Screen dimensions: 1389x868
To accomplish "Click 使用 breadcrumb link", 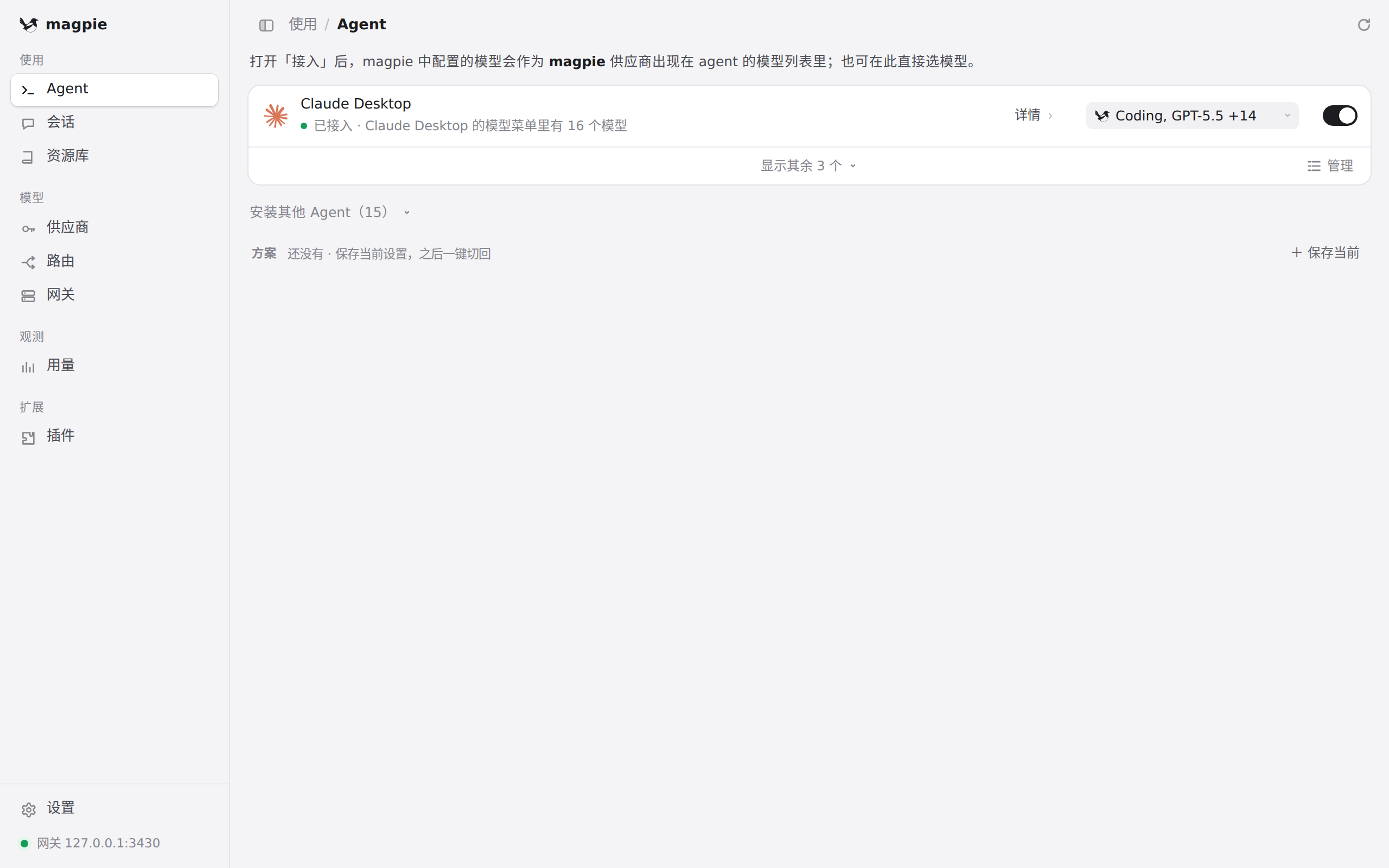I will pyautogui.click(x=302, y=24).
